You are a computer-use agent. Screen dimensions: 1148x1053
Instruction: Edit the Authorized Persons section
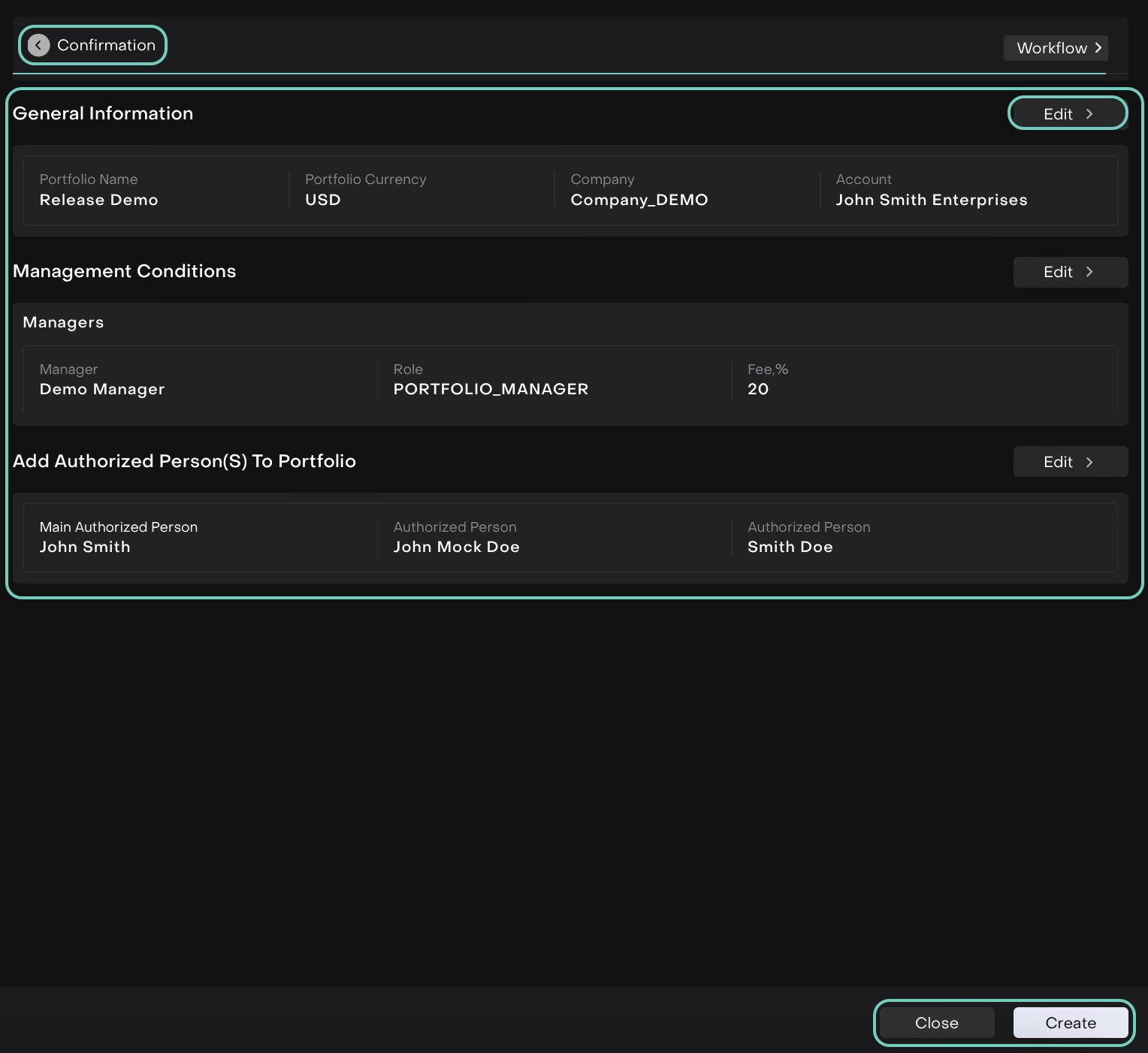(x=1070, y=462)
